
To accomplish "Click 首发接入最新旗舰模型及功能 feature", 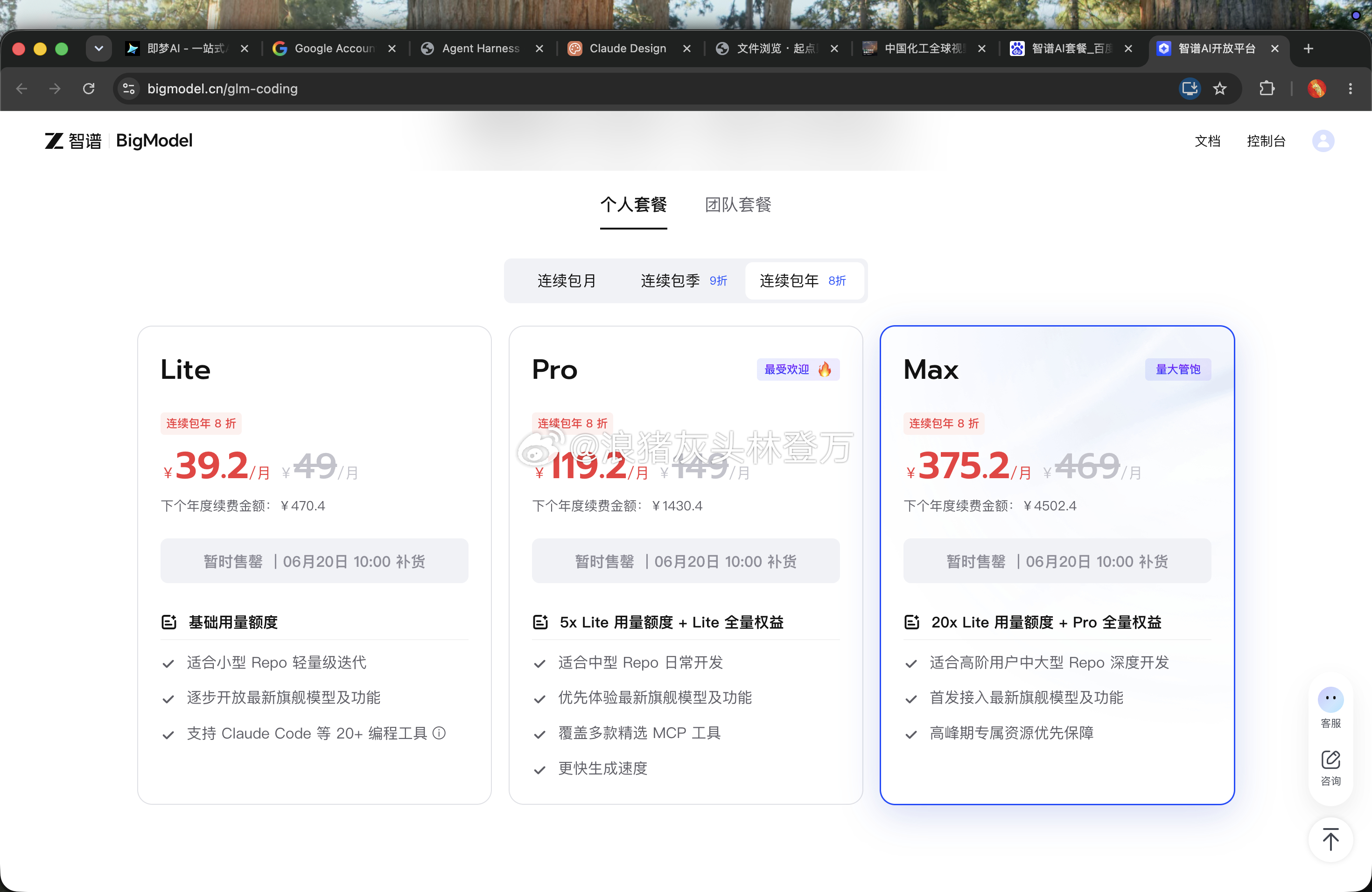I will [x=1027, y=698].
